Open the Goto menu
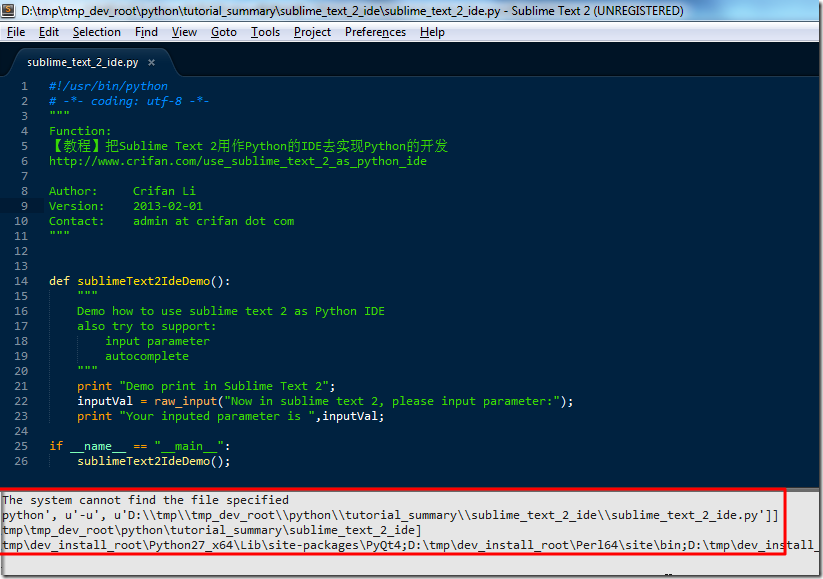 coord(224,32)
